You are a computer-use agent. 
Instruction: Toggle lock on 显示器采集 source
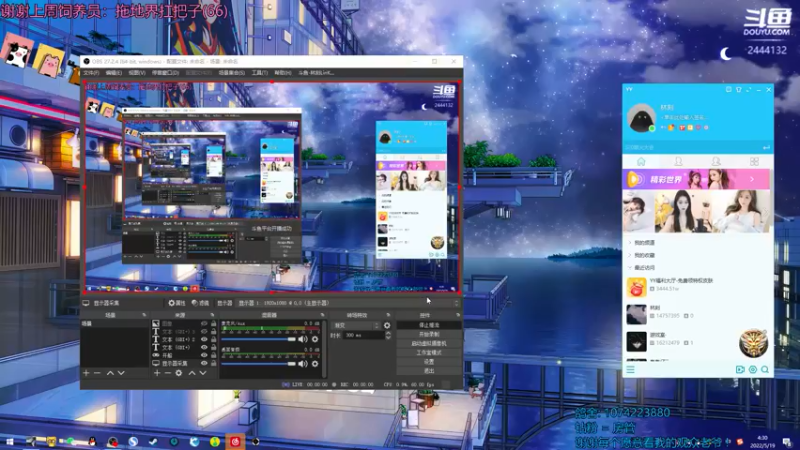pyautogui.click(x=214, y=363)
